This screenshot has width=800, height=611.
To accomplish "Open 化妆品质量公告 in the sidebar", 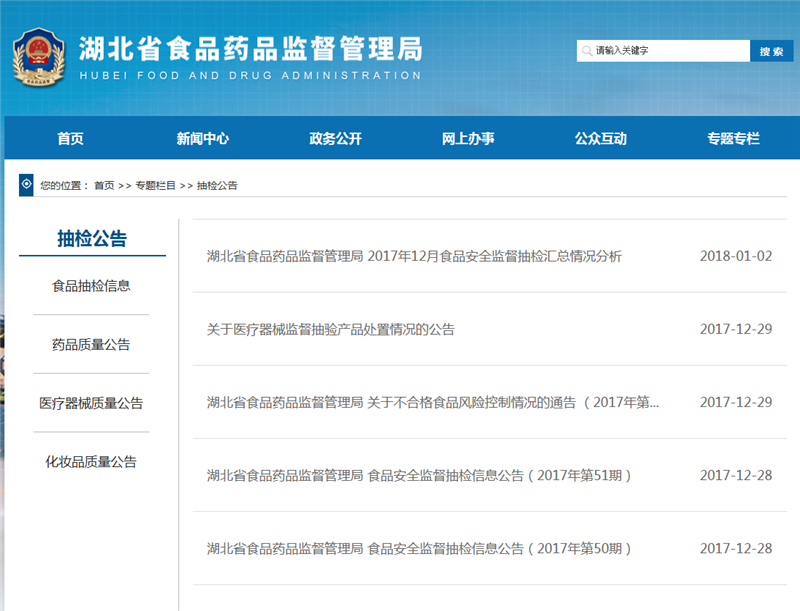I will [91, 461].
